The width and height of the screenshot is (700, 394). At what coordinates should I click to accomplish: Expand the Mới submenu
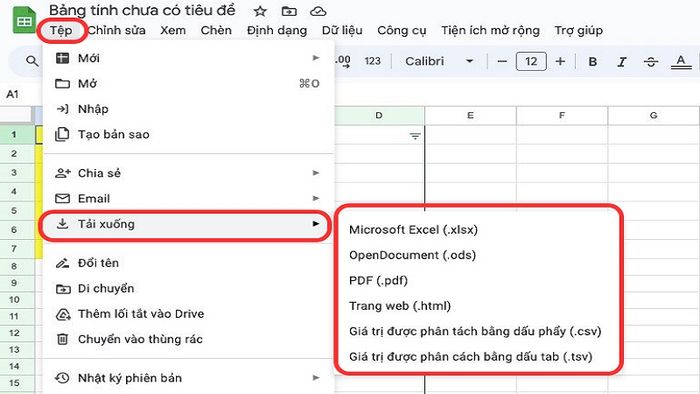[188, 58]
